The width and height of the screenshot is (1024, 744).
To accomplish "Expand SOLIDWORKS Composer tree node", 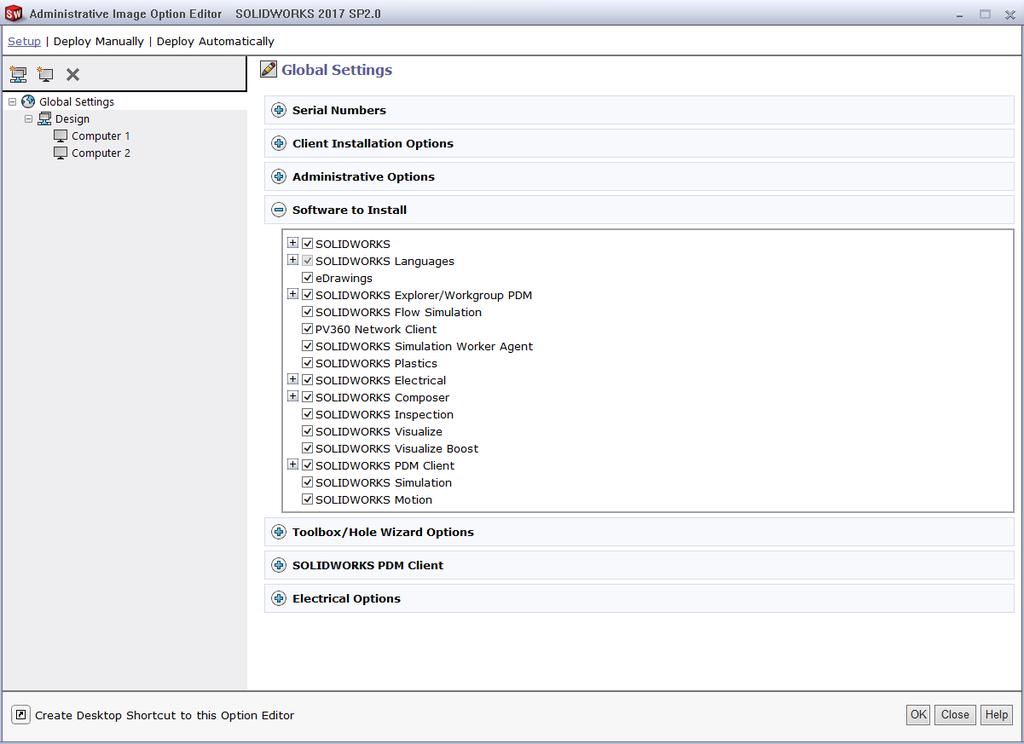I will pyautogui.click(x=293, y=396).
